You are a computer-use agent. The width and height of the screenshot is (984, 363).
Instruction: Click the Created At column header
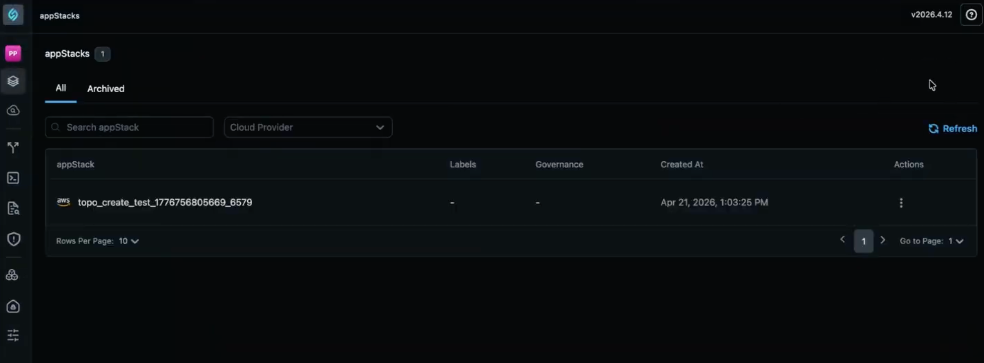(x=682, y=165)
